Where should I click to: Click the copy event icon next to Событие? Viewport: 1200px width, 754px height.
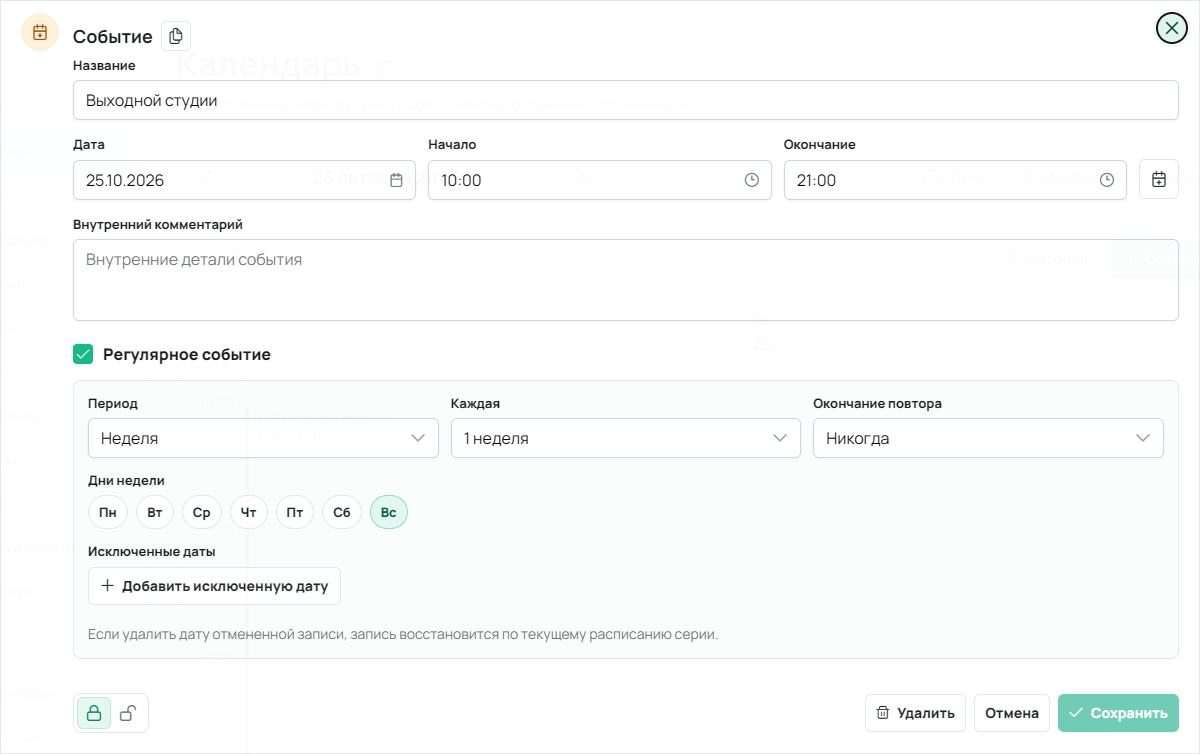tap(176, 36)
